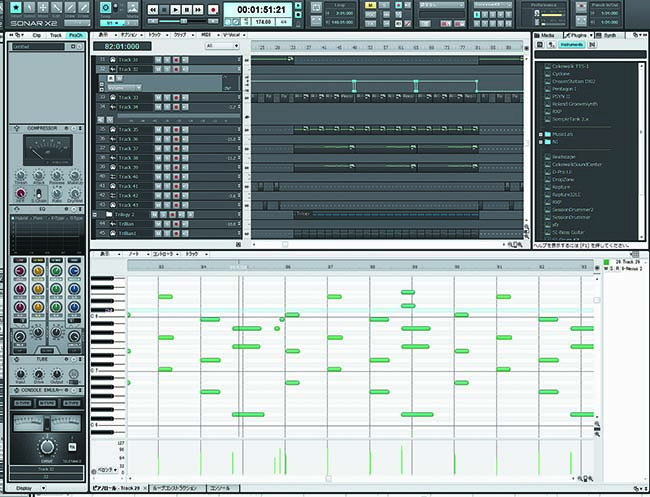Toggle the Snap to grid button

[106, 7]
